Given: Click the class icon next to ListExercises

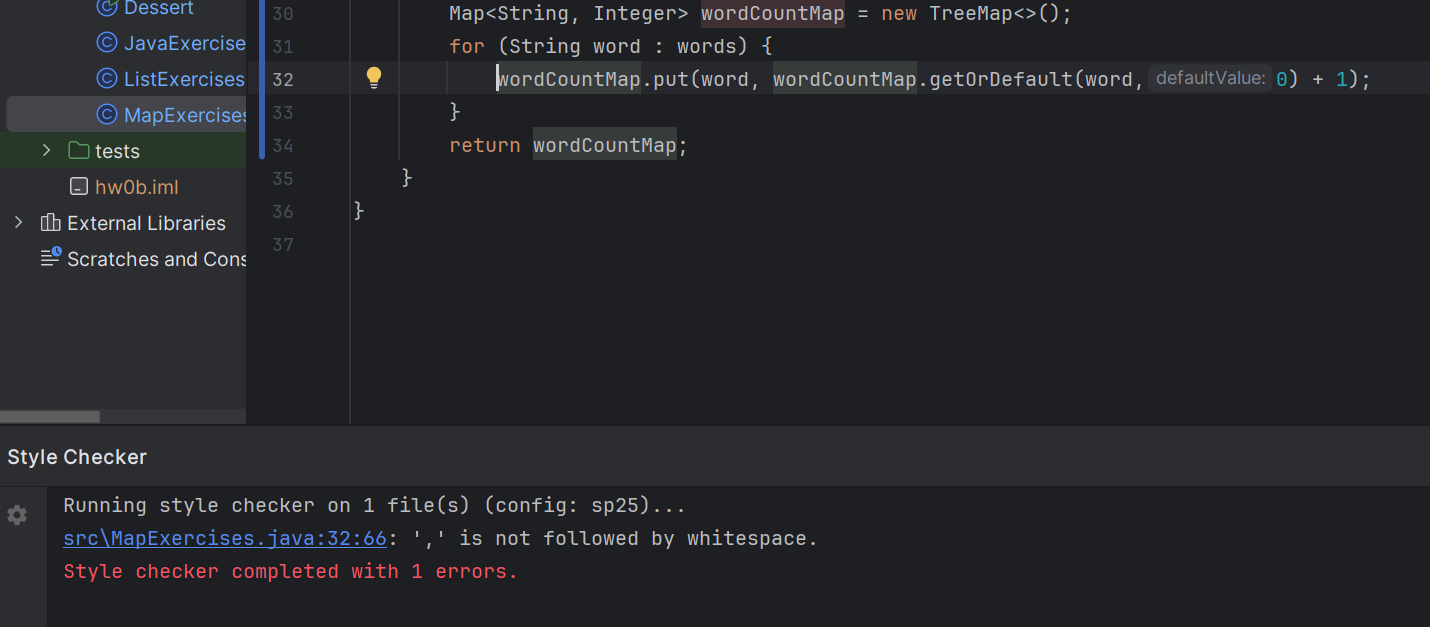Looking at the screenshot, I should pyautogui.click(x=107, y=78).
